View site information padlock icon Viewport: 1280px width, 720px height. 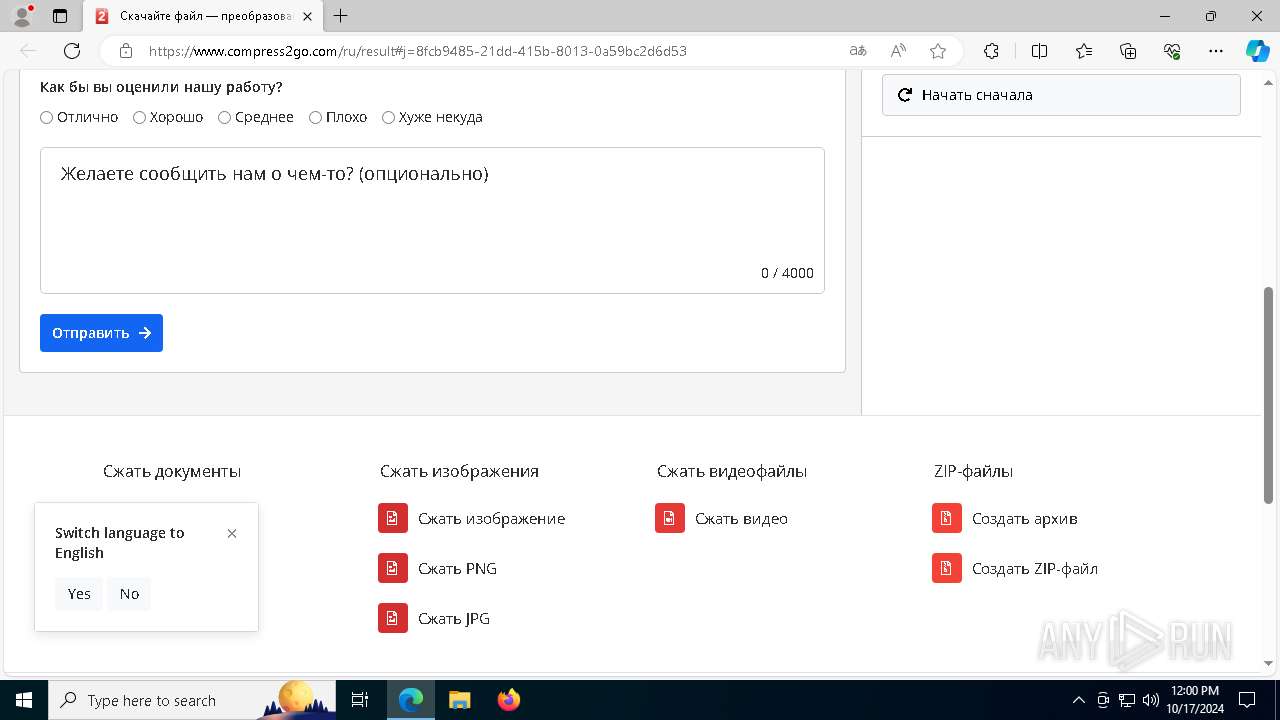[x=125, y=51]
